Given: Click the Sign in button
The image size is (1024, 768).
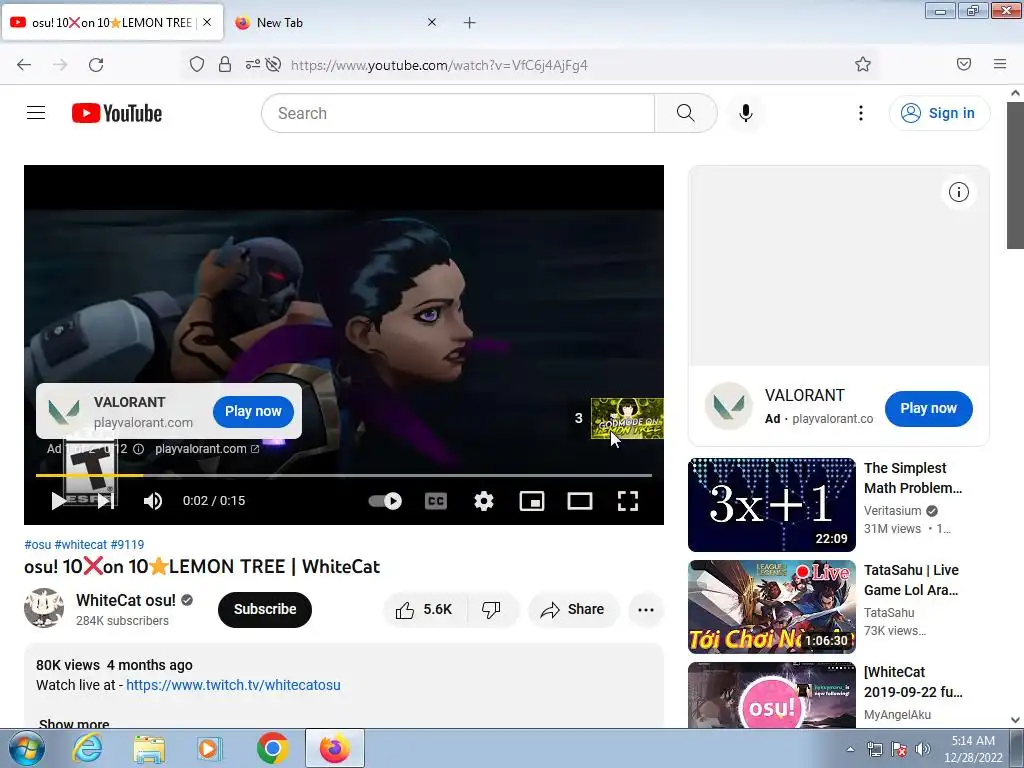Looking at the screenshot, I should tap(939, 113).
